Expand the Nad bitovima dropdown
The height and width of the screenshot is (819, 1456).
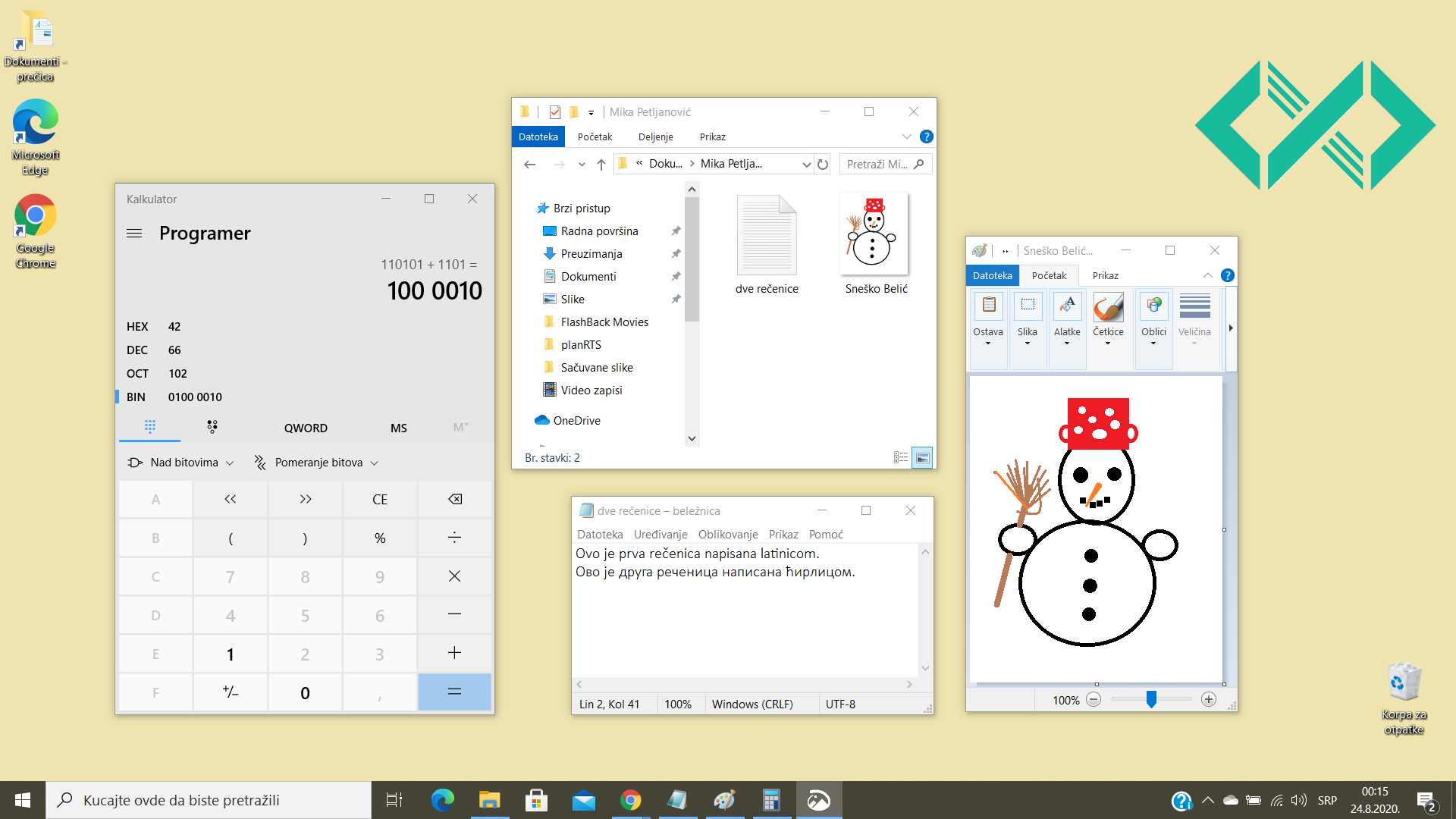pyautogui.click(x=181, y=463)
